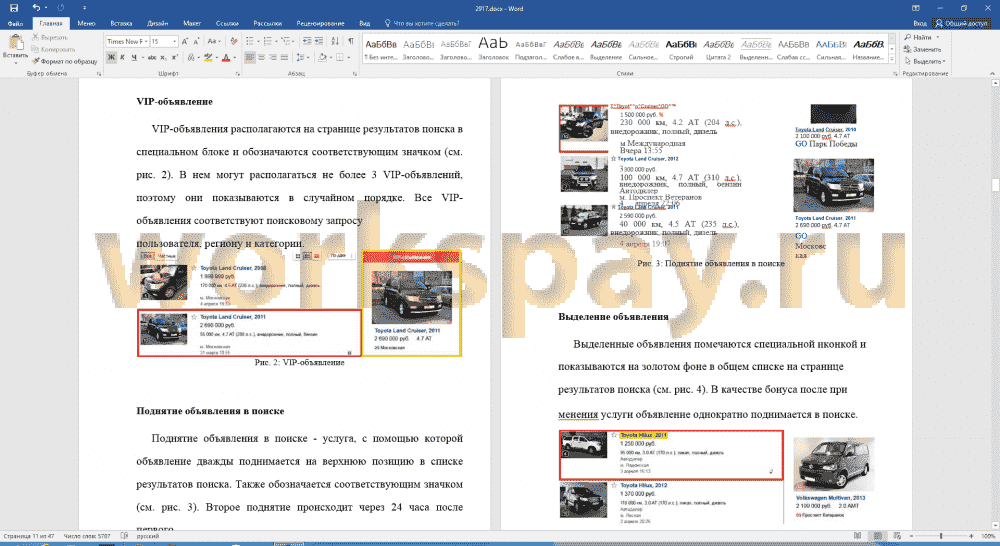Undo the last action
This screenshot has height=546, width=1000.
click(36, 8)
